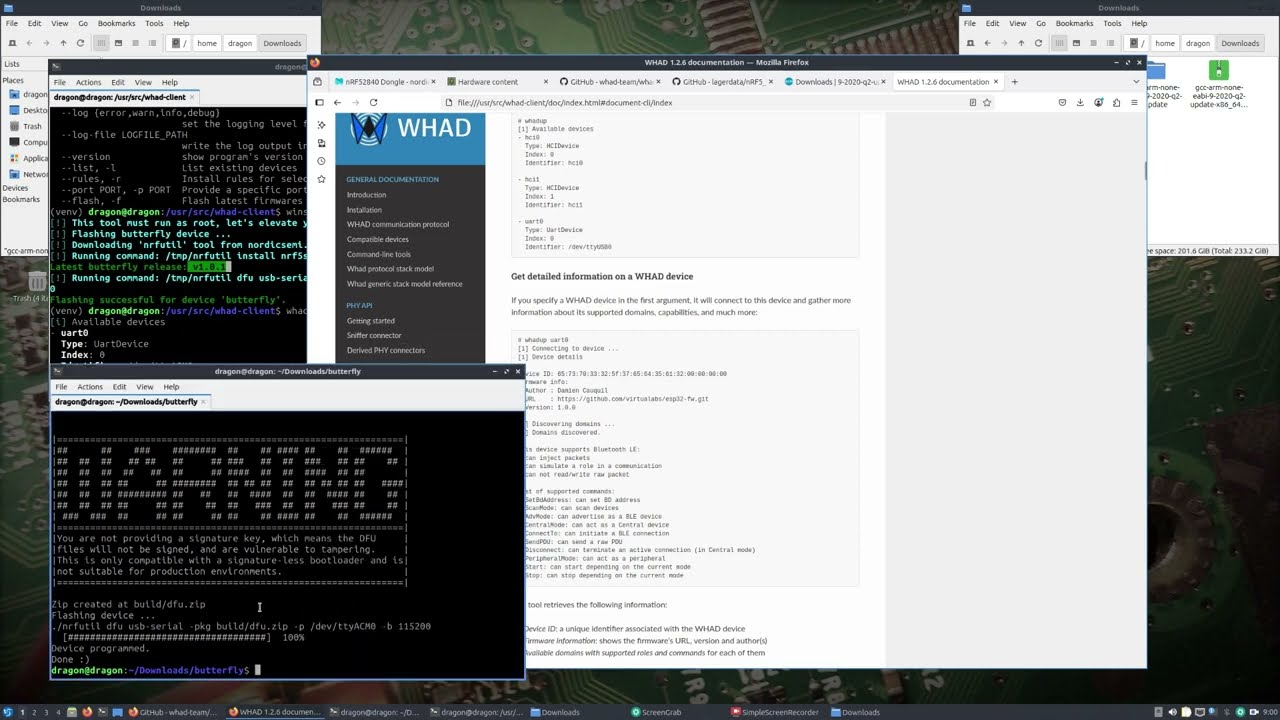Image resolution: width=1280 pixels, height=720 pixels.
Task: Switch to nRF52840 Dongle browser tab
Action: coord(385,82)
